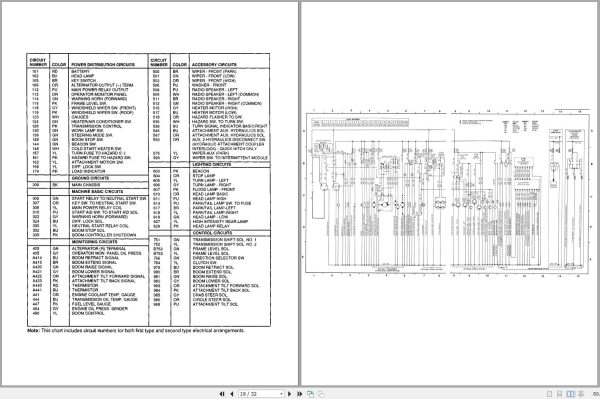Screen dimensions: 600x399
Task: Switch to single page layout
Action: (x=549, y=394)
